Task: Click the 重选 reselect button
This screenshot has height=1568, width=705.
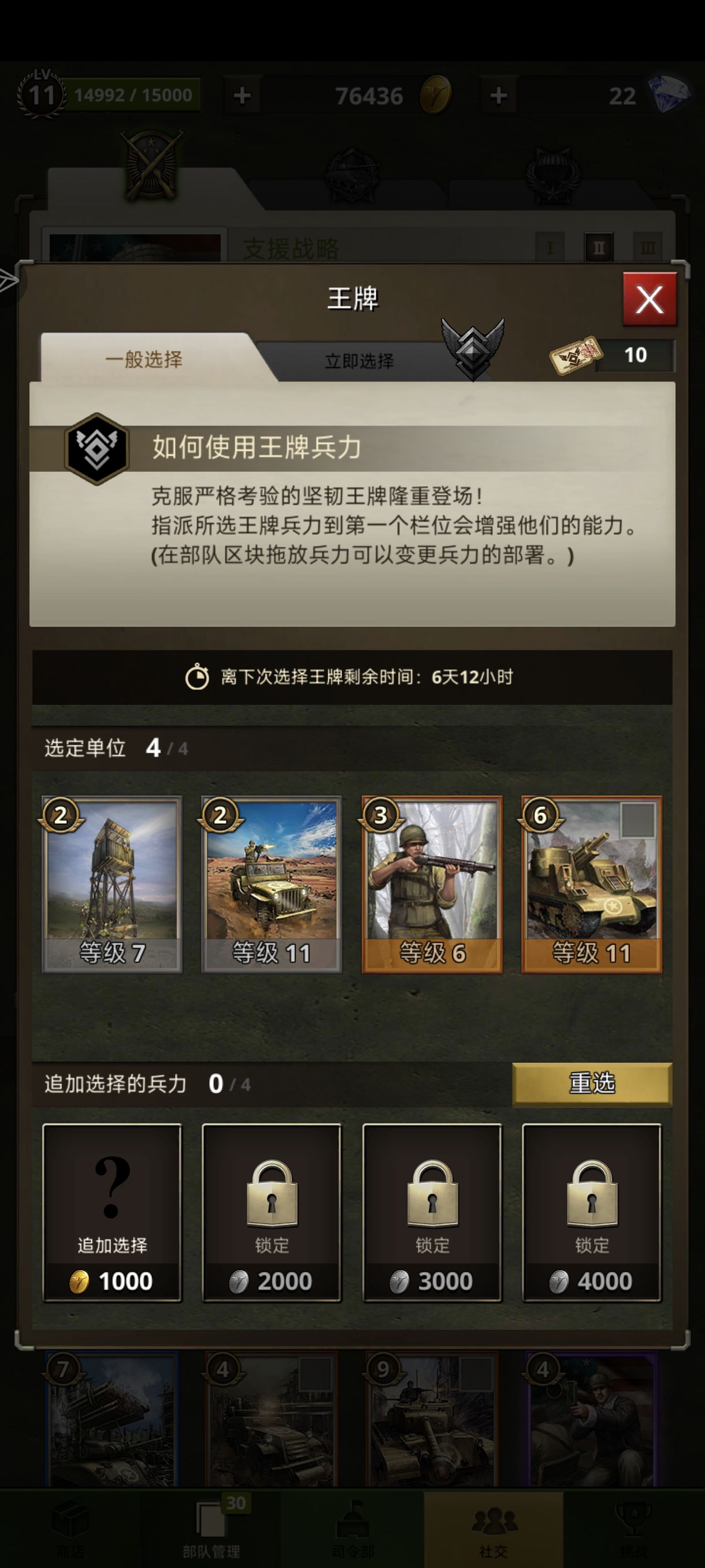Action: coord(592,1083)
